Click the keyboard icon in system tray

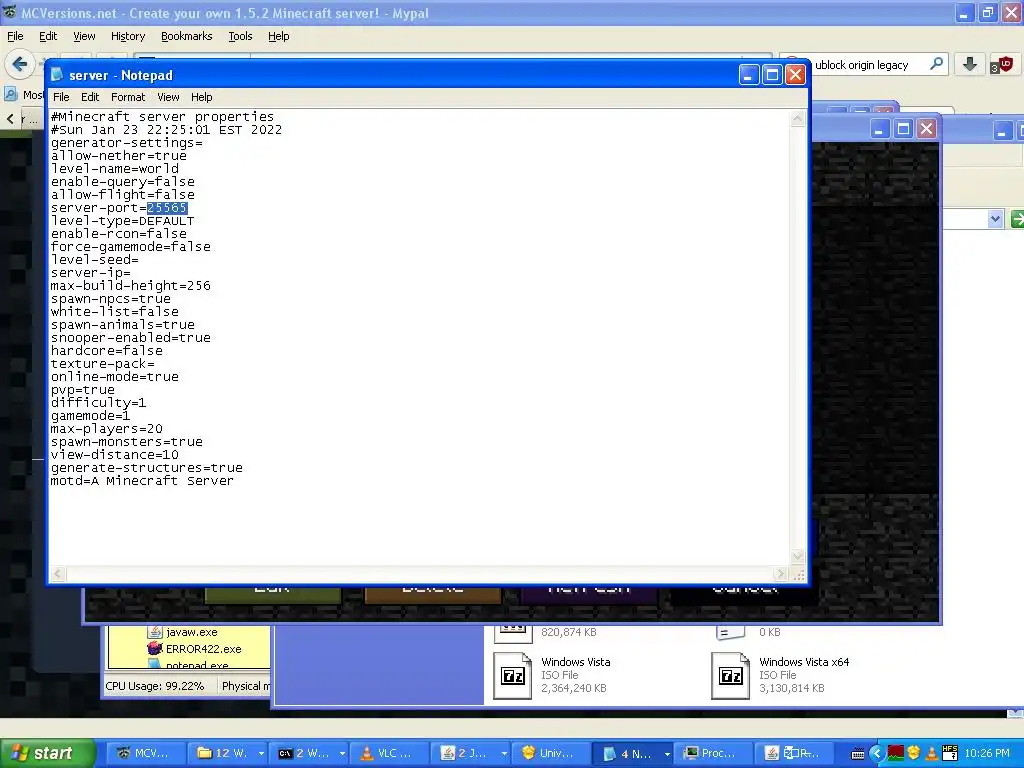pyautogui.click(x=858, y=754)
